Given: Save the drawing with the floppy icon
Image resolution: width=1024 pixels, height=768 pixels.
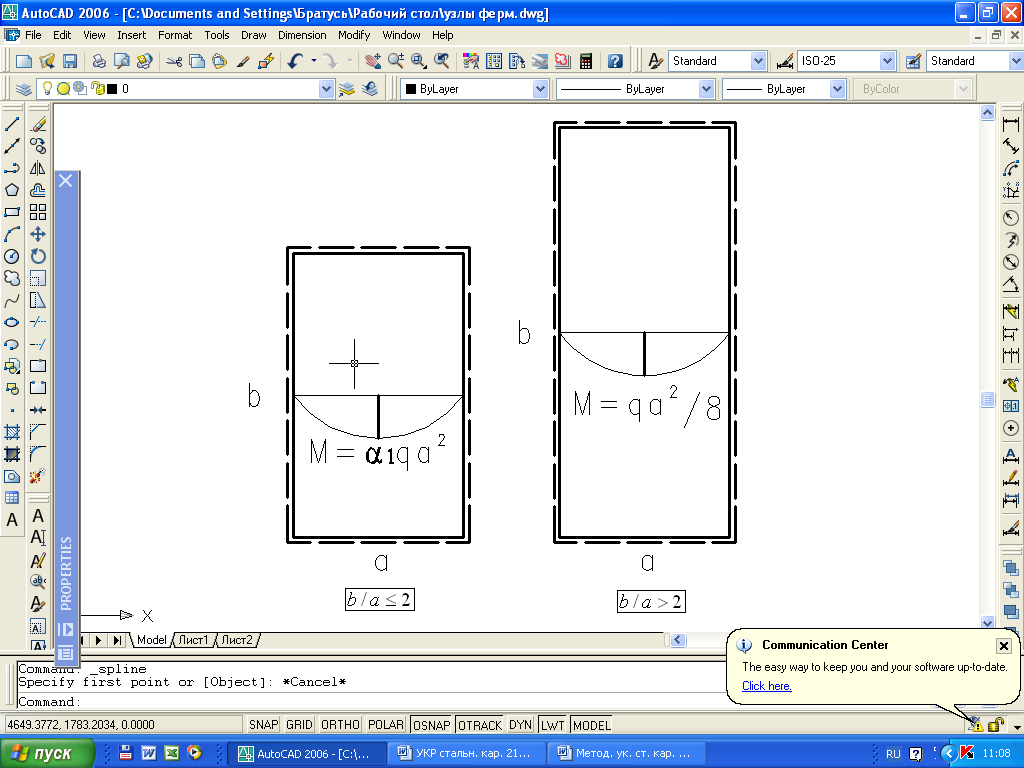Looking at the screenshot, I should (69, 61).
